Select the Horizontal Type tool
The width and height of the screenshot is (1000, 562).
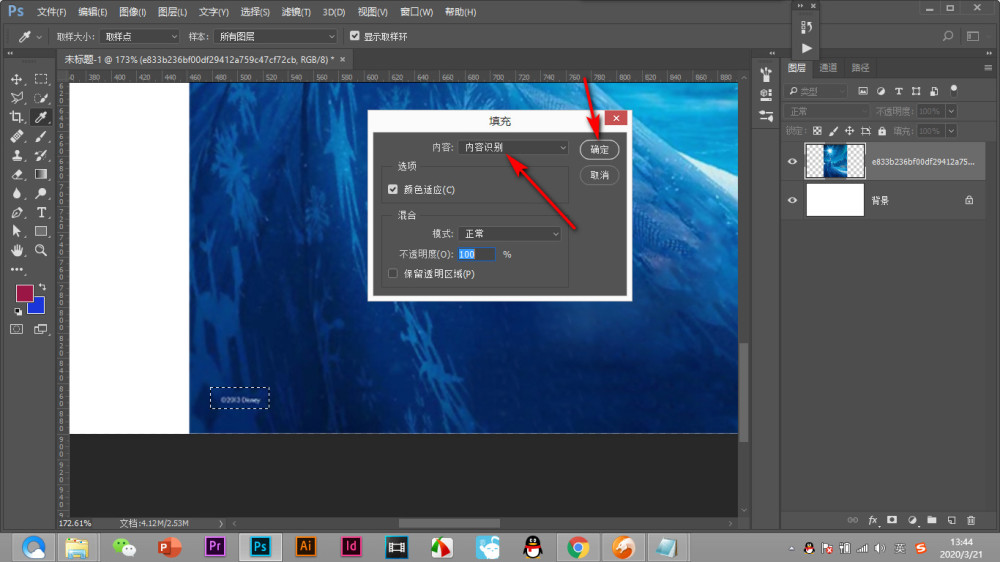(41, 212)
